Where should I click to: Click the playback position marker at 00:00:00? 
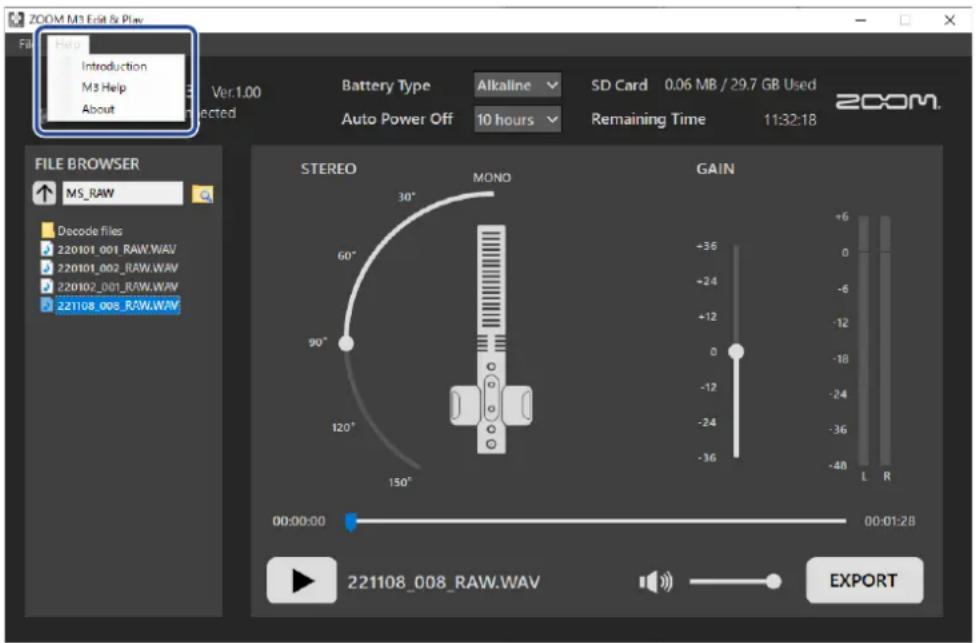pyautogui.click(x=351, y=522)
